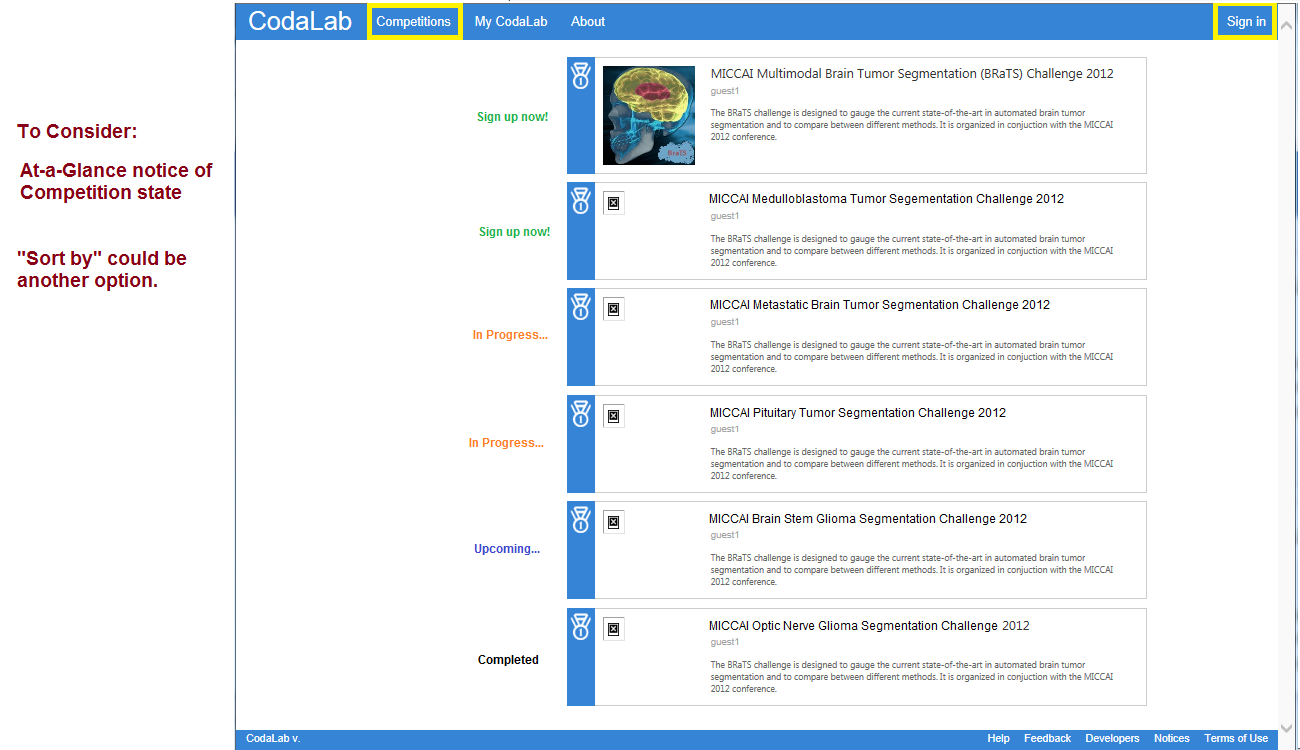Click broken image icon on Medulloblastoma card
The width and height of the screenshot is (1300, 750).
pyautogui.click(x=614, y=203)
